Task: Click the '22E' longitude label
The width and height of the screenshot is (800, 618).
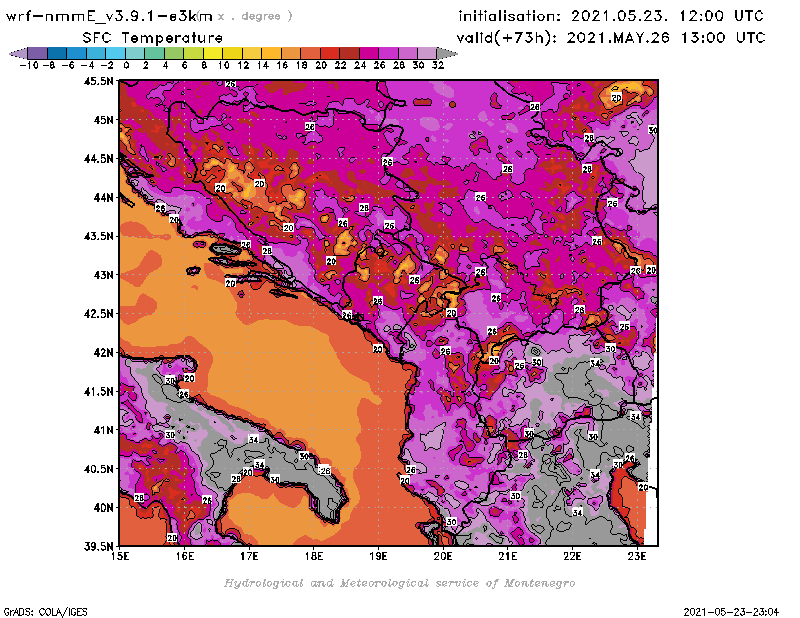Action: (572, 556)
